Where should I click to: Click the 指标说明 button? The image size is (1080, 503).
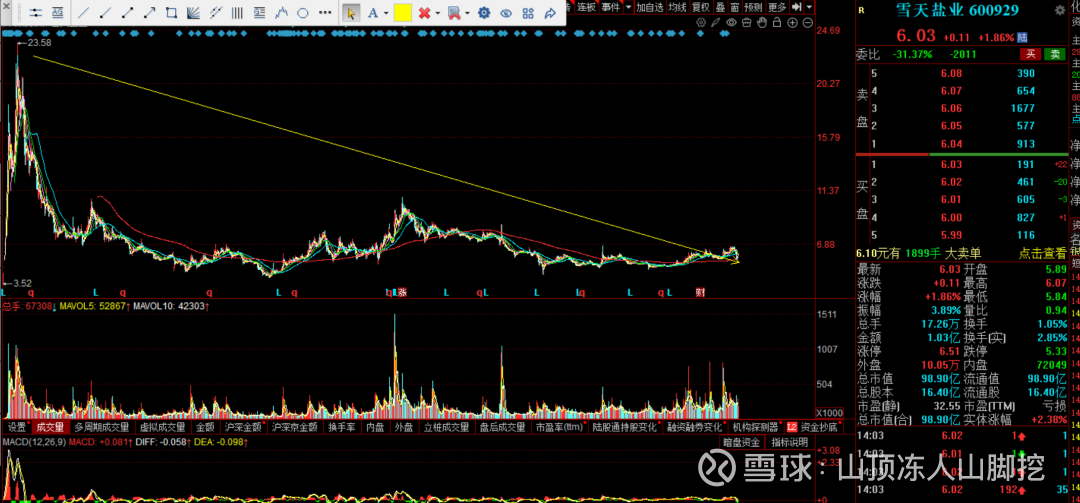coord(789,442)
